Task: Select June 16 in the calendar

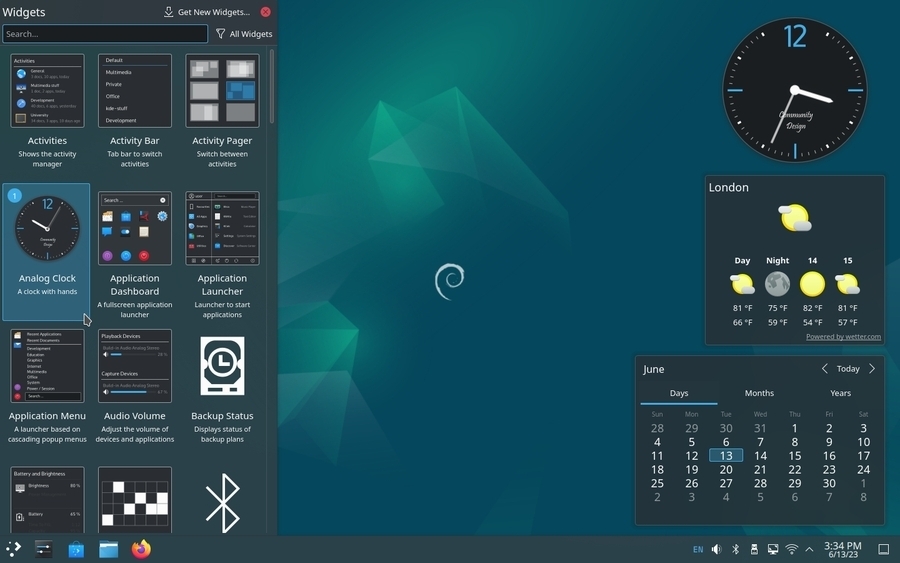Action: tap(829, 456)
